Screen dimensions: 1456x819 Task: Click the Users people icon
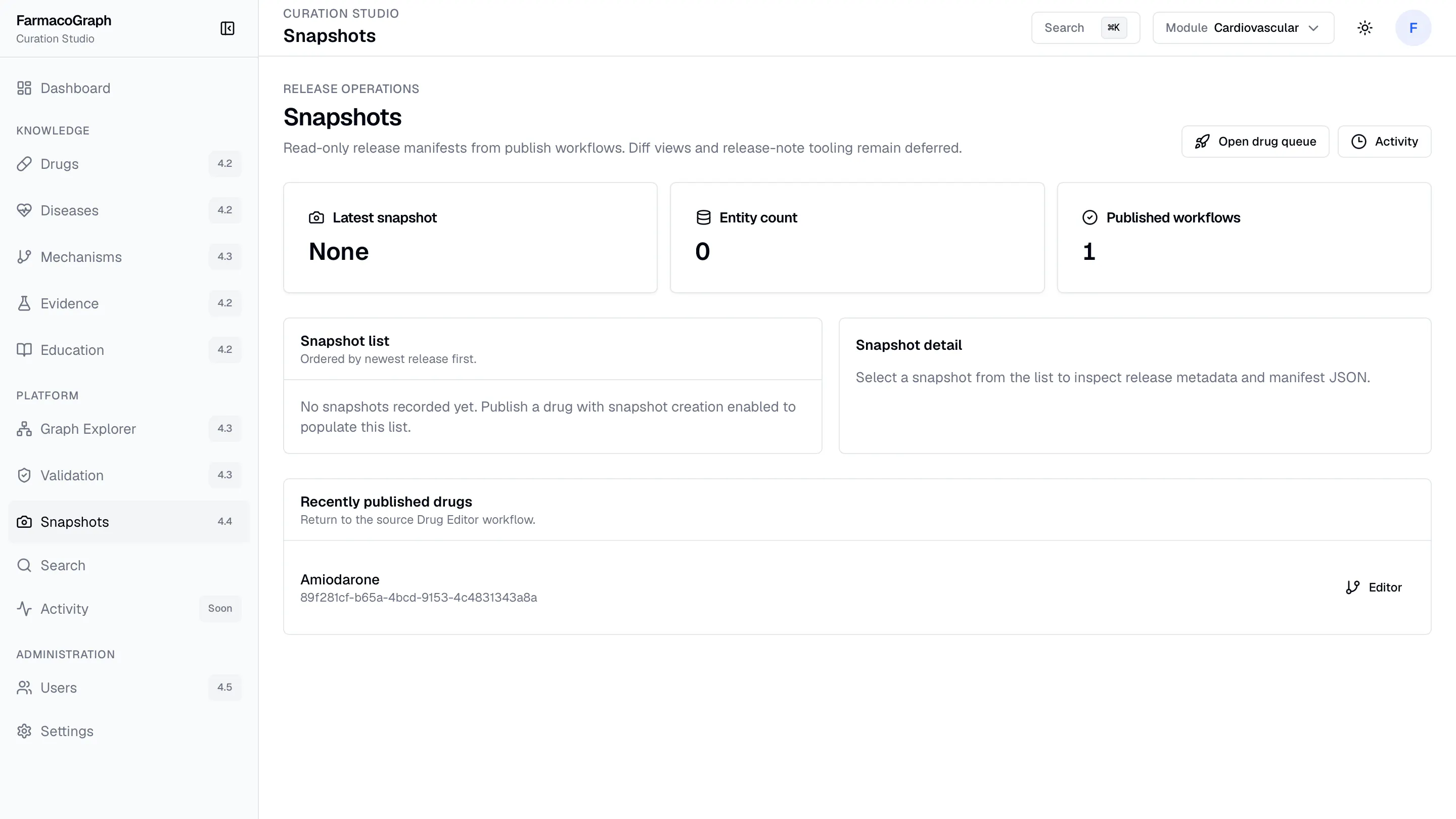point(24,688)
